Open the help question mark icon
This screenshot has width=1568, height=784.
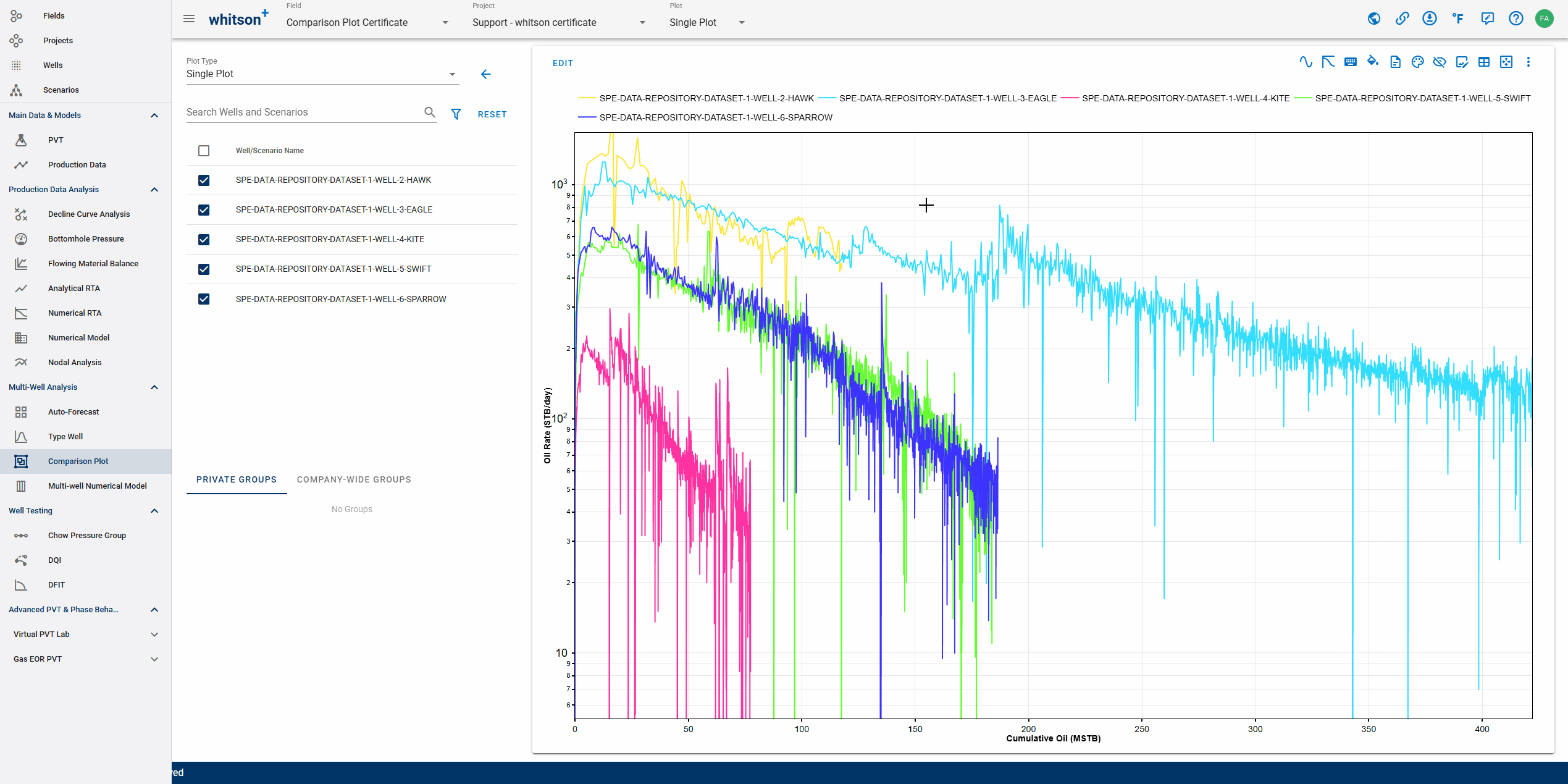pyautogui.click(x=1516, y=19)
